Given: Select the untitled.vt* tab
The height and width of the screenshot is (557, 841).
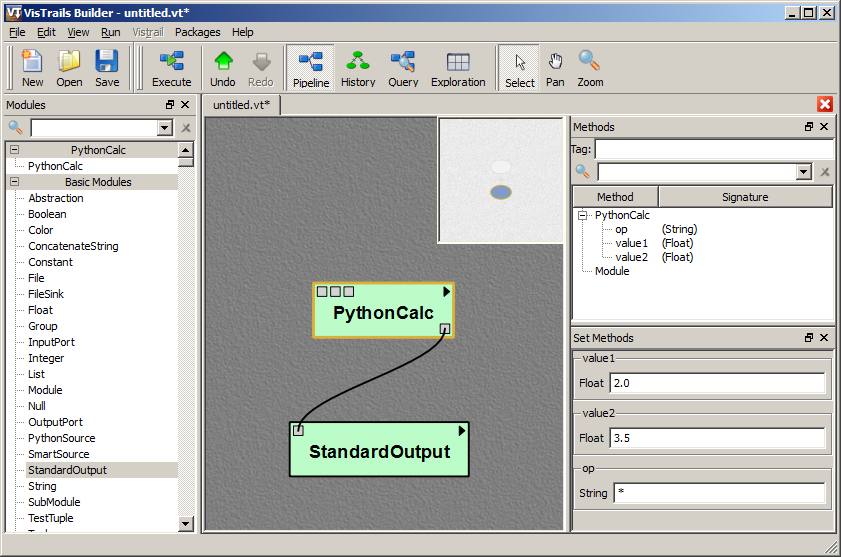Looking at the screenshot, I should (241, 105).
